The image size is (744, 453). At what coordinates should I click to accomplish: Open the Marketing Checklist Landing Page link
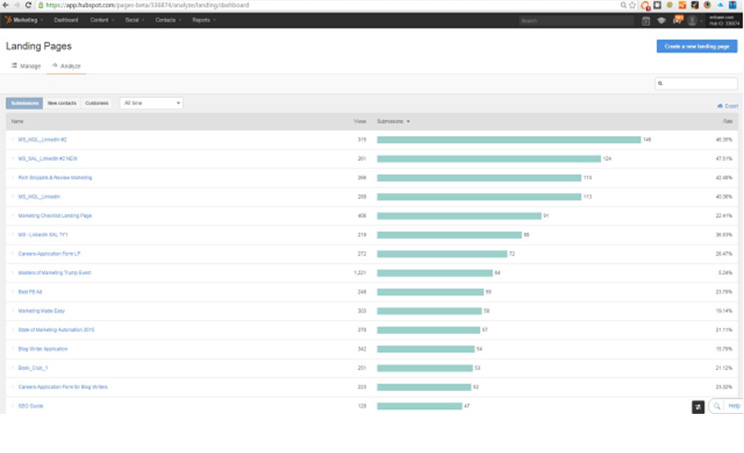point(55,215)
